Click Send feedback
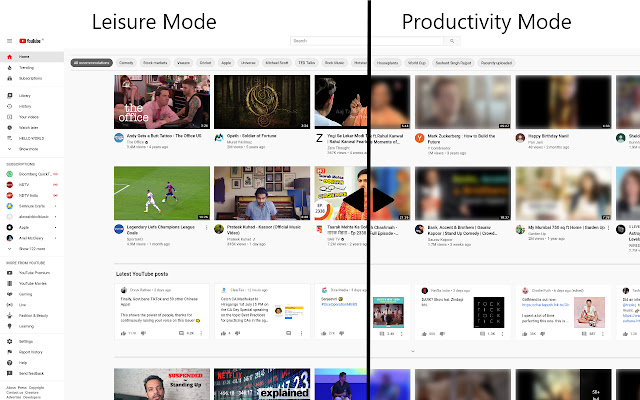The width and height of the screenshot is (640, 400). pyautogui.click(x=32, y=373)
